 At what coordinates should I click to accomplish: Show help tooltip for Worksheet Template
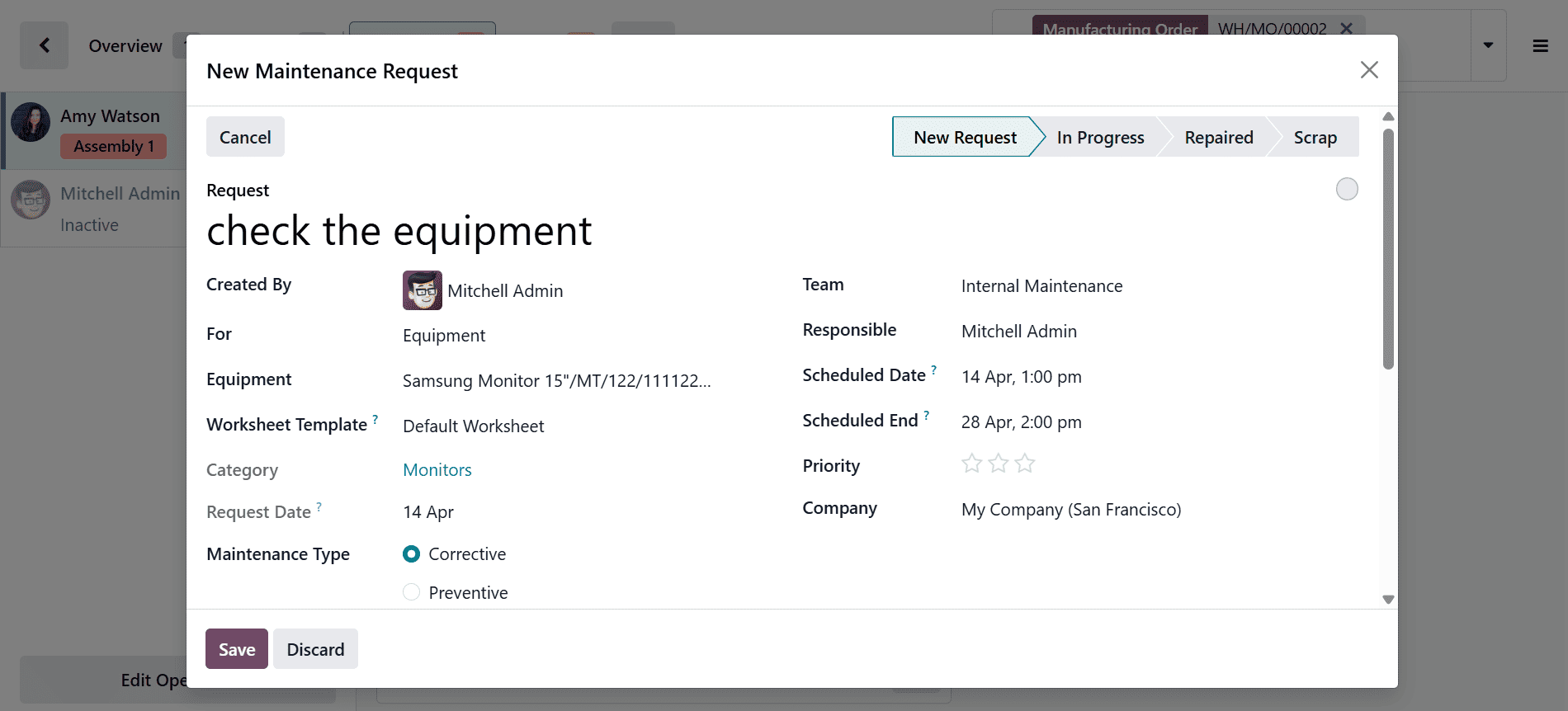[375, 419]
